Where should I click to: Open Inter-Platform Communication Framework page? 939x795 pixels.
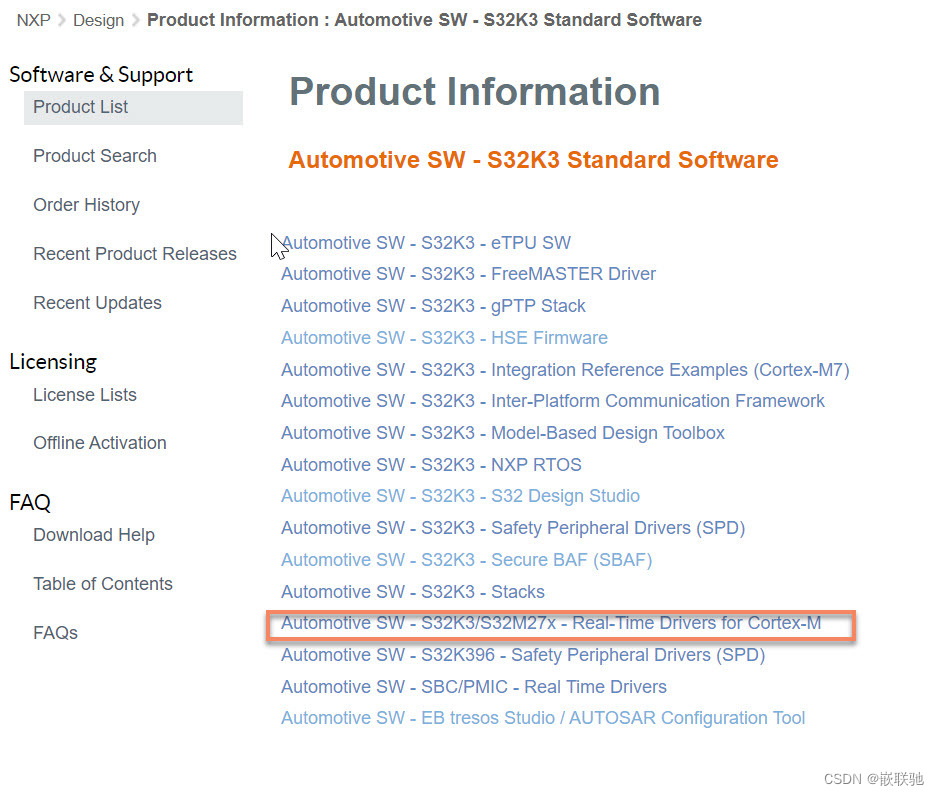point(552,401)
